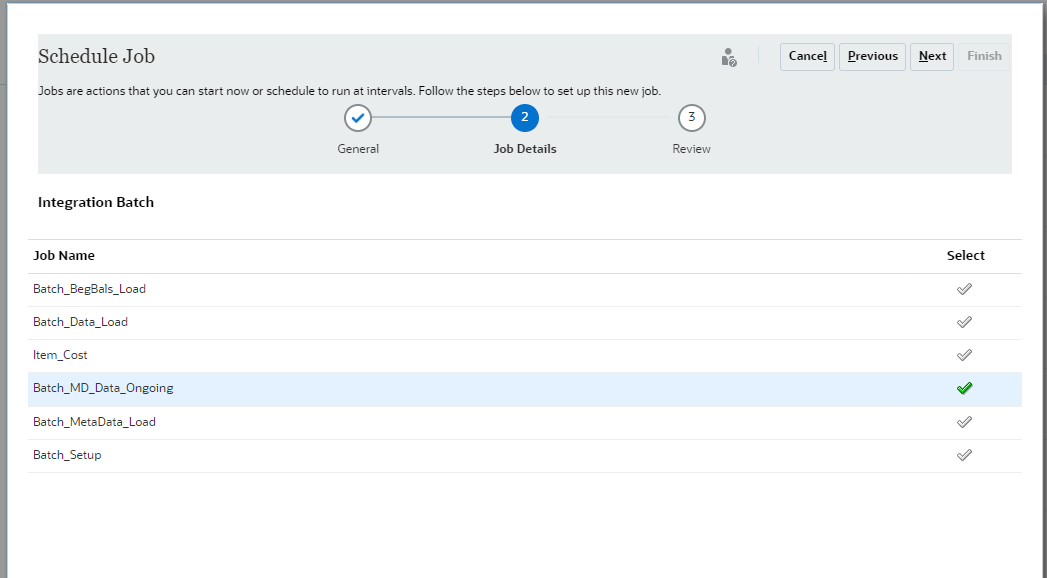Screen dimensions: 1047x578
Task: Select checkmark for Item_Cost job
Action: point(964,355)
